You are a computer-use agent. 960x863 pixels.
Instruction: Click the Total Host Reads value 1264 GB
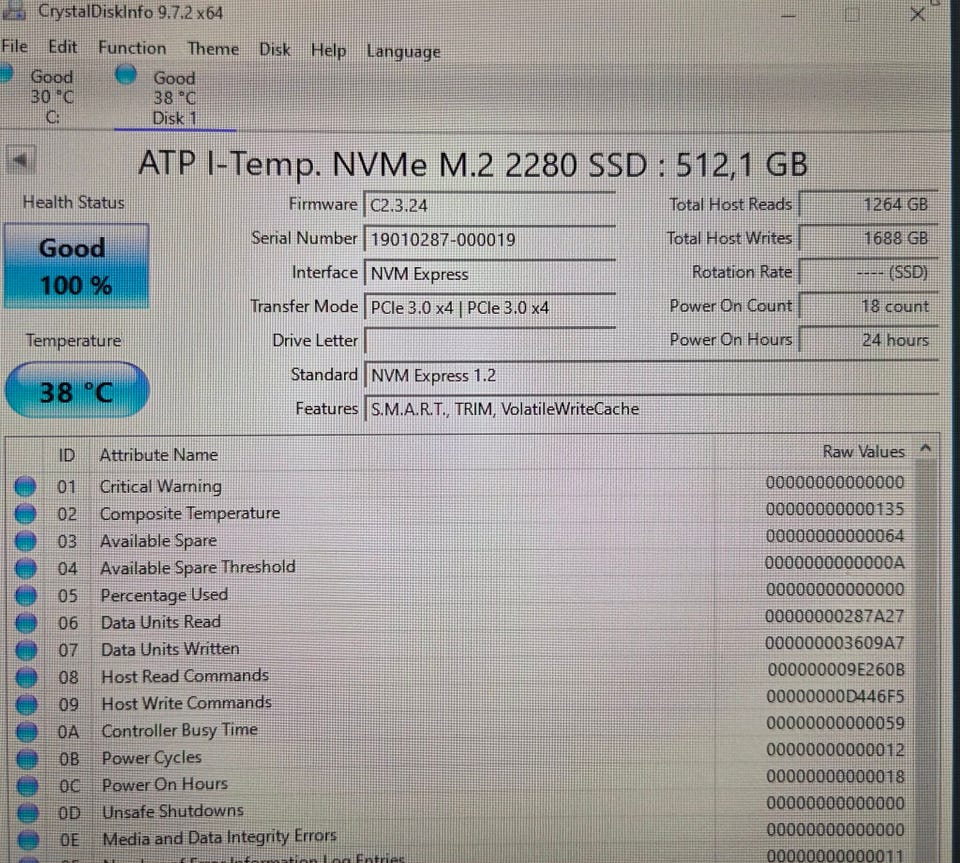tap(869, 204)
